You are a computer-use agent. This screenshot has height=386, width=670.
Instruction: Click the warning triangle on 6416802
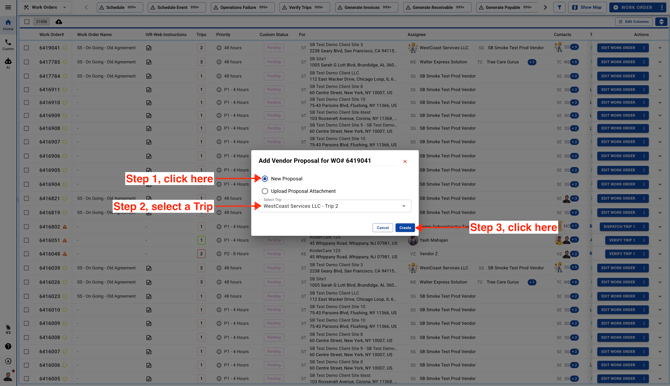click(65, 227)
